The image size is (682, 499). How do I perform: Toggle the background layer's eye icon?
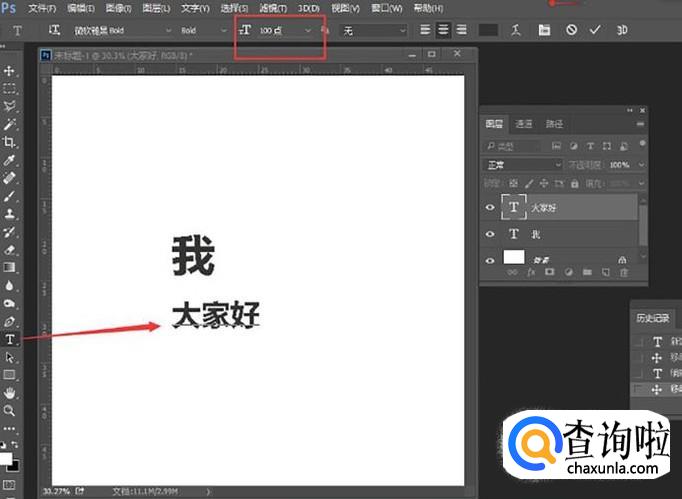tap(490, 259)
